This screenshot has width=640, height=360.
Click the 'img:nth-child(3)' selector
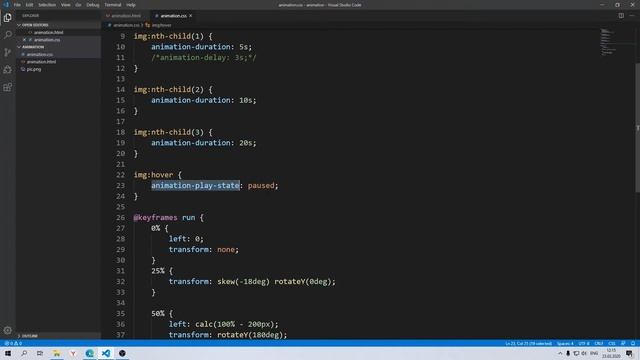click(169, 132)
